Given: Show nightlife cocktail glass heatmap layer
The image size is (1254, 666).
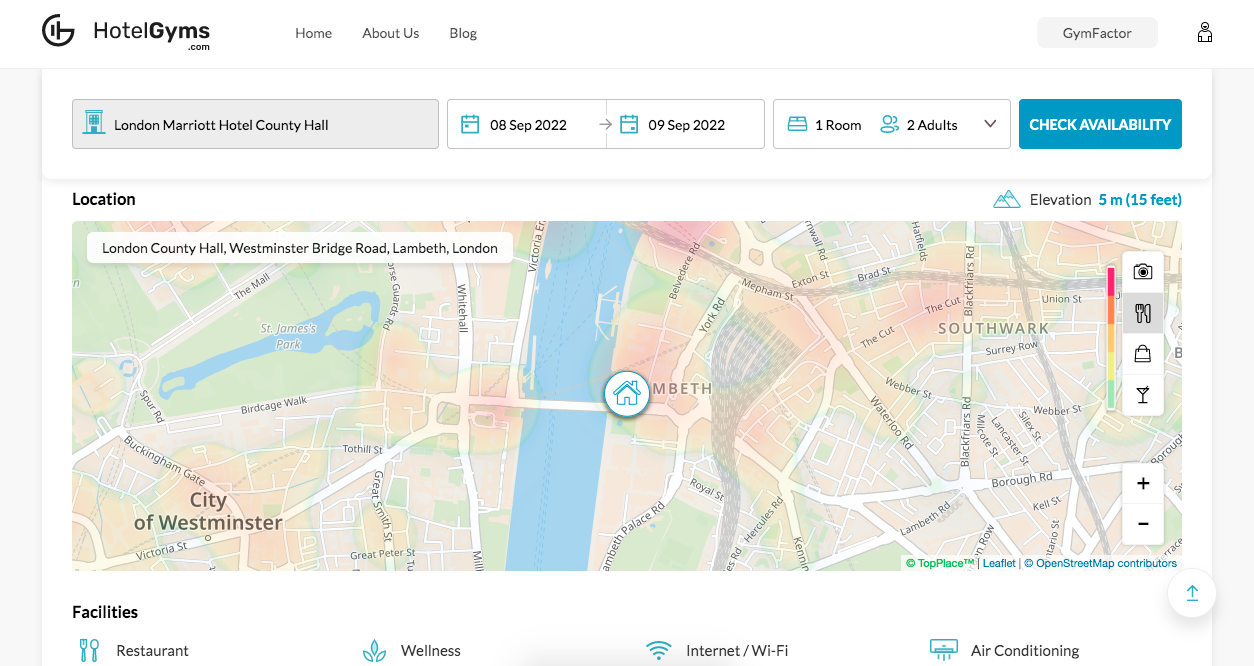Looking at the screenshot, I should pyautogui.click(x=1143, y=395).
